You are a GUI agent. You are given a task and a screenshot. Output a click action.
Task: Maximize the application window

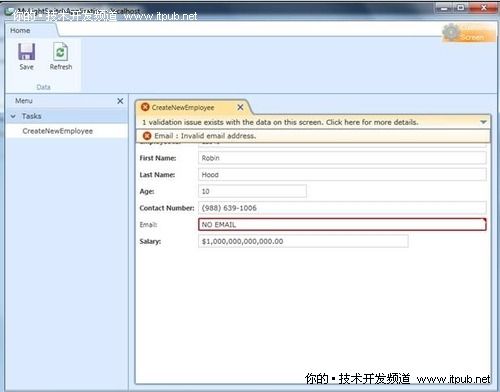(461, 8)
